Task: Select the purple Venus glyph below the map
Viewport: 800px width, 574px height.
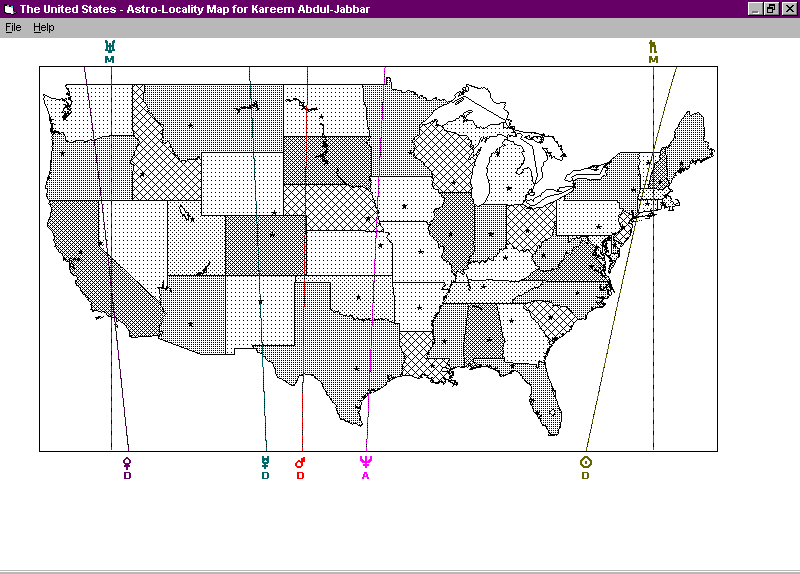Action: pyautogui.click(x=127, y=462)
